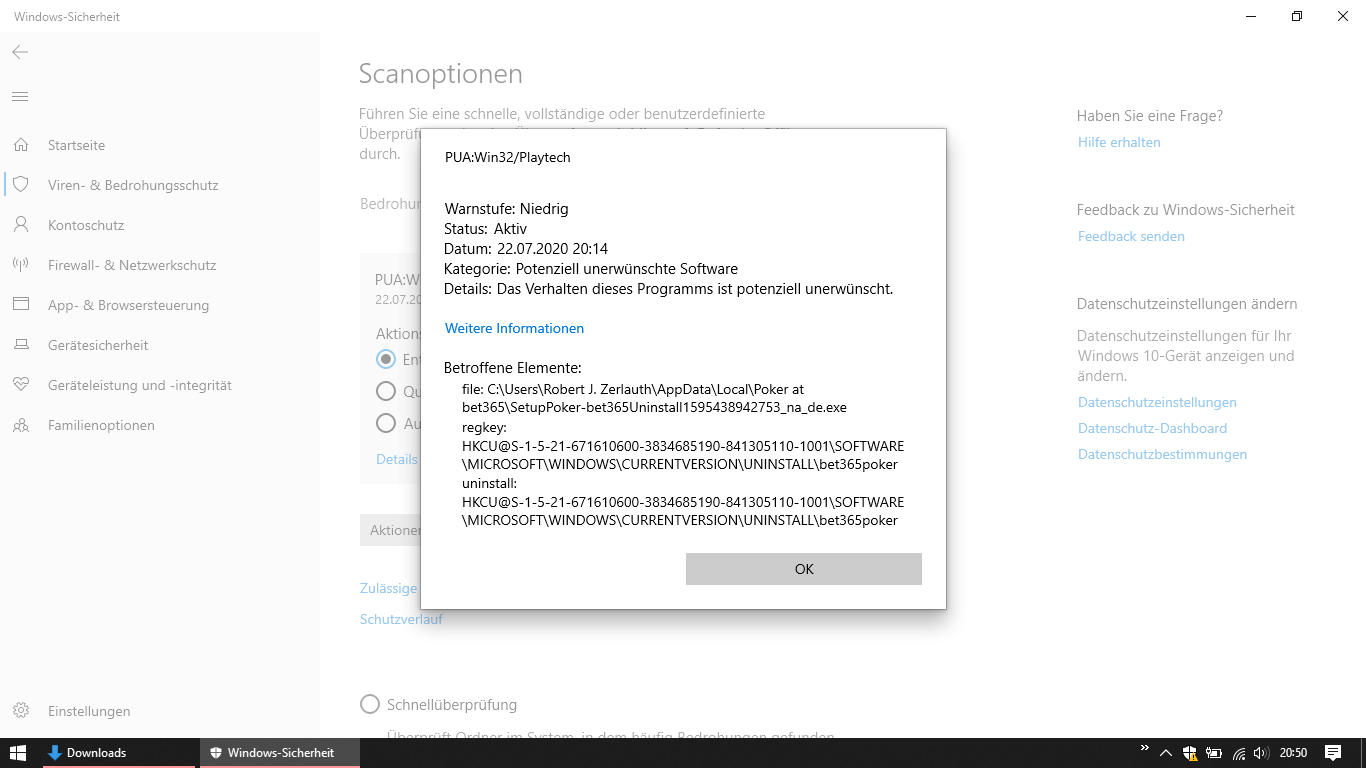Click the Kategorie: Potenziell unerwünschte Software line
This screenshot has height=768, width=1366.
591,269
